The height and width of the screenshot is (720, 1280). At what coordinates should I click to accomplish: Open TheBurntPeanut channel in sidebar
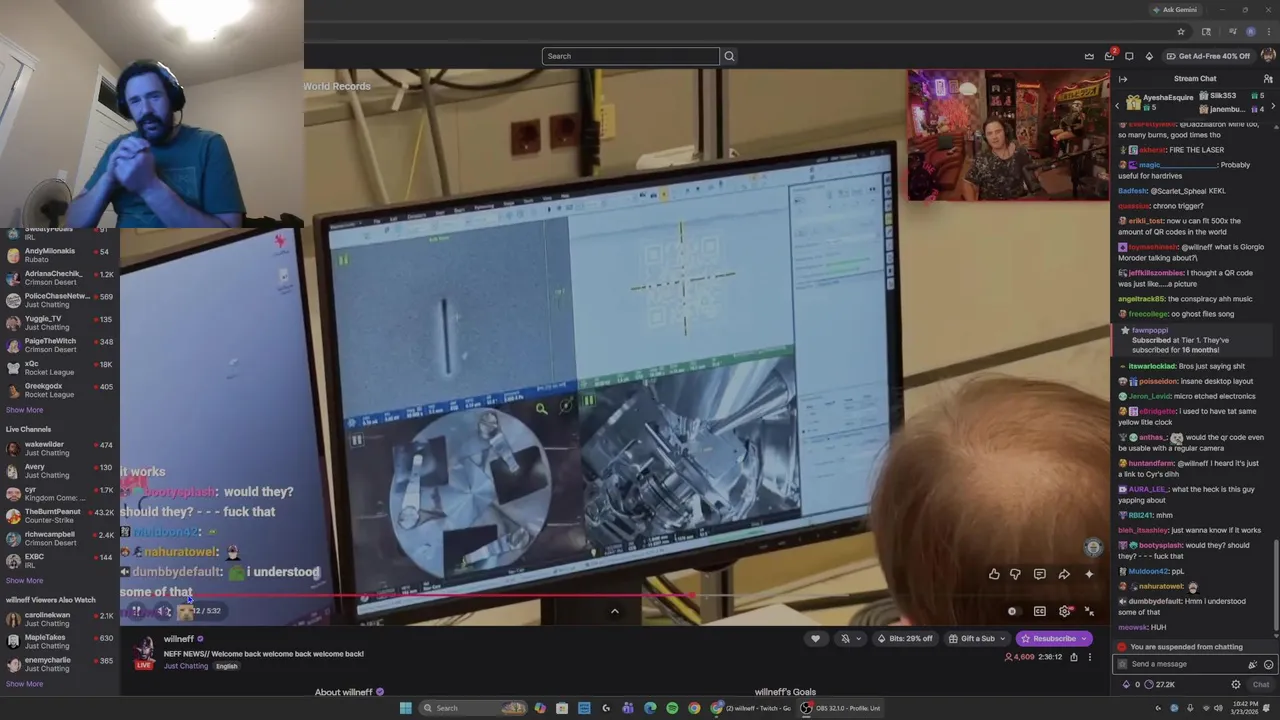(x=58, y=516)
